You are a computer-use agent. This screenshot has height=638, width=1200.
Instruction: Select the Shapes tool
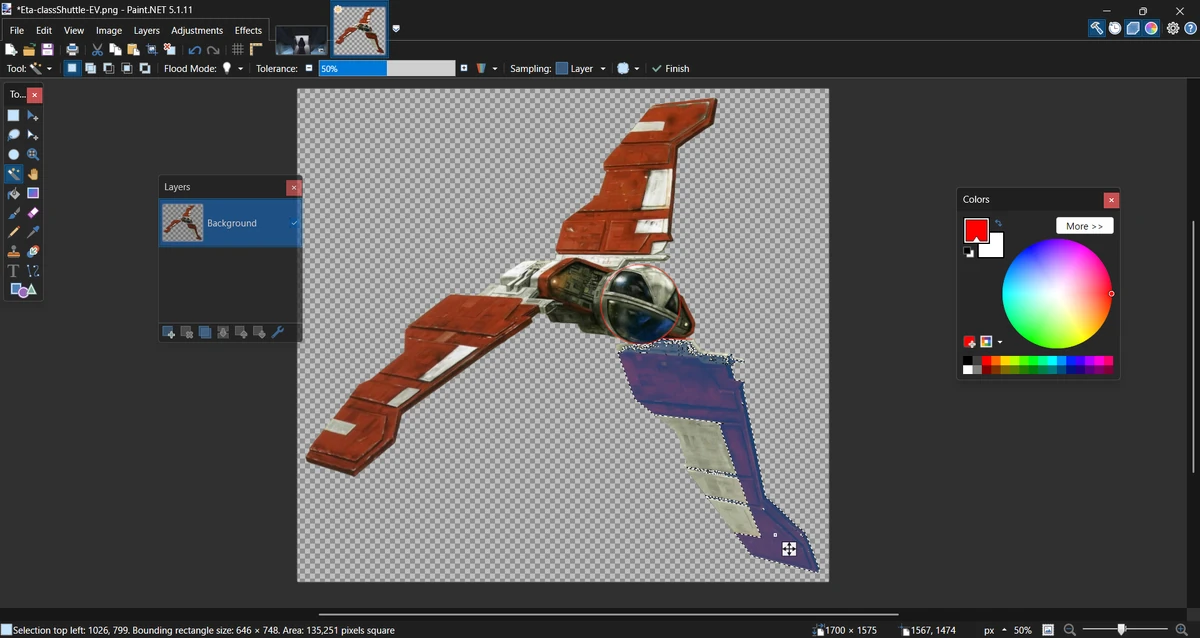coord(23,290)
